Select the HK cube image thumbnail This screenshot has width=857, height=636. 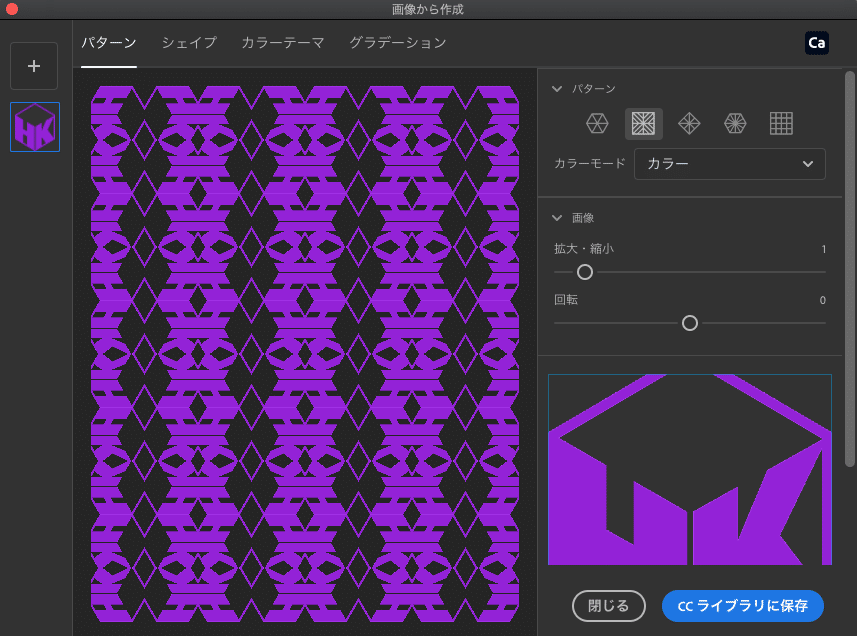[35, 127]
